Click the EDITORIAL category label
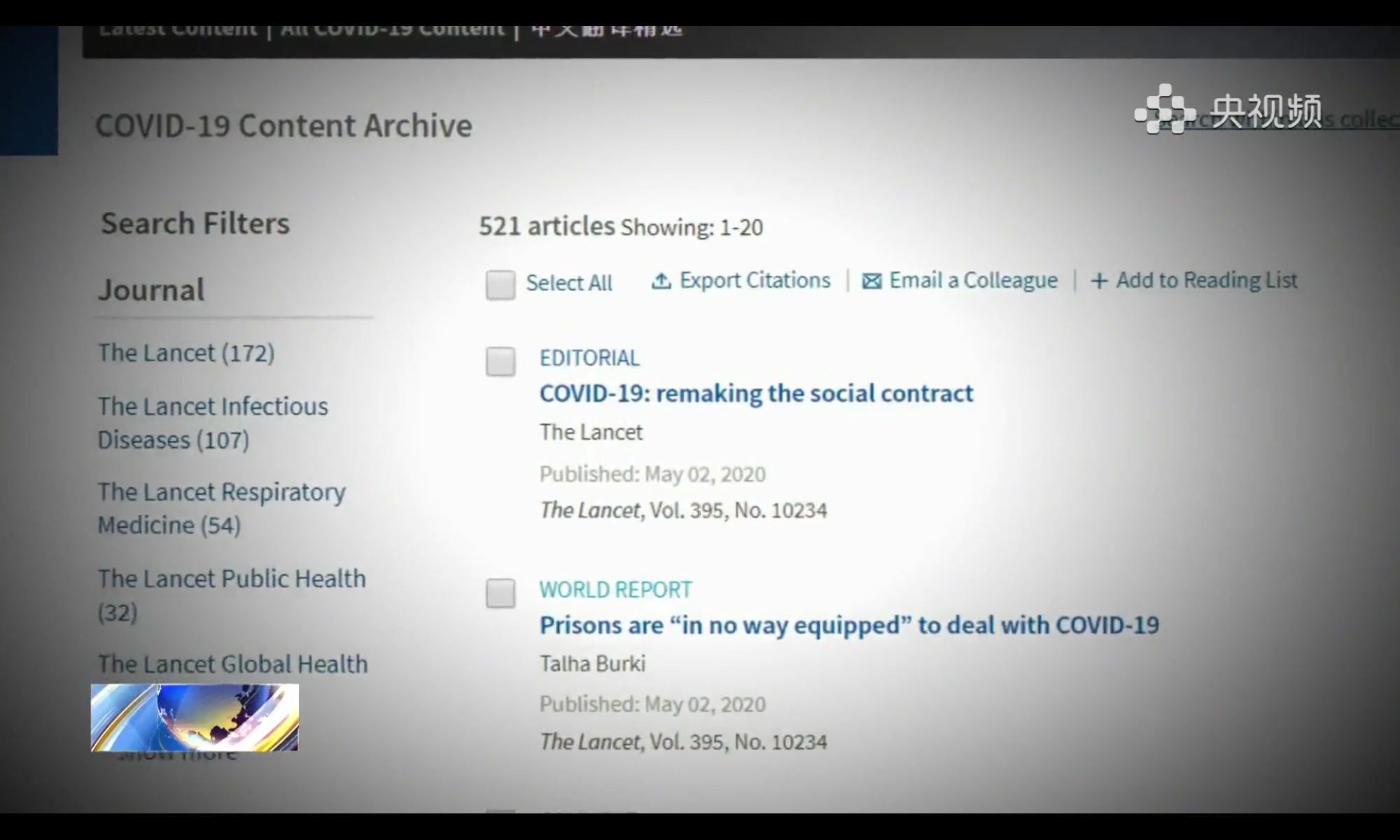Image resolution: width=1400 pixels, height=840 pixels. click(x=589, y=358)
